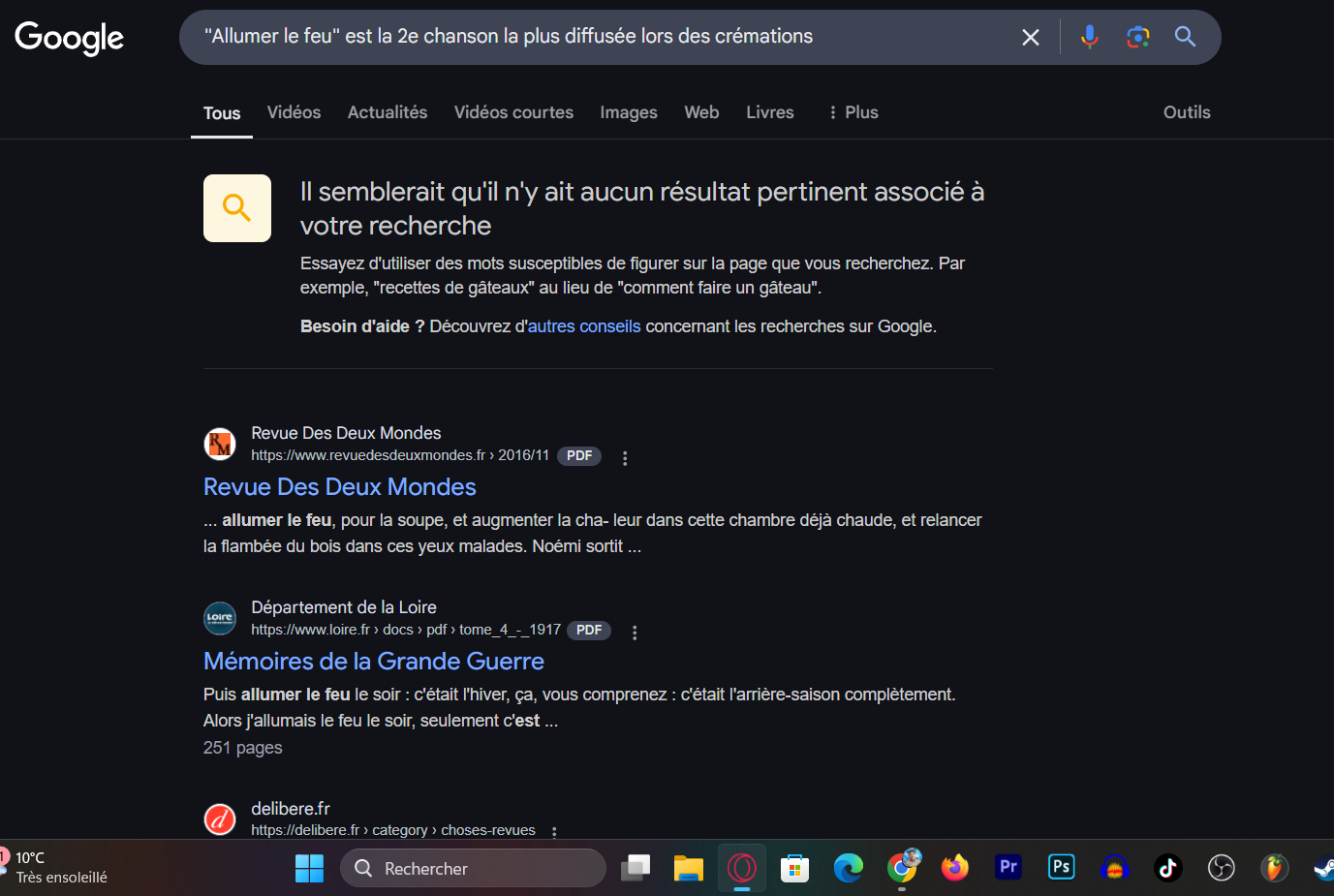Open Google Lens image search
The width and height of the screenshot is (1334, 896).
pos(1138,37)
